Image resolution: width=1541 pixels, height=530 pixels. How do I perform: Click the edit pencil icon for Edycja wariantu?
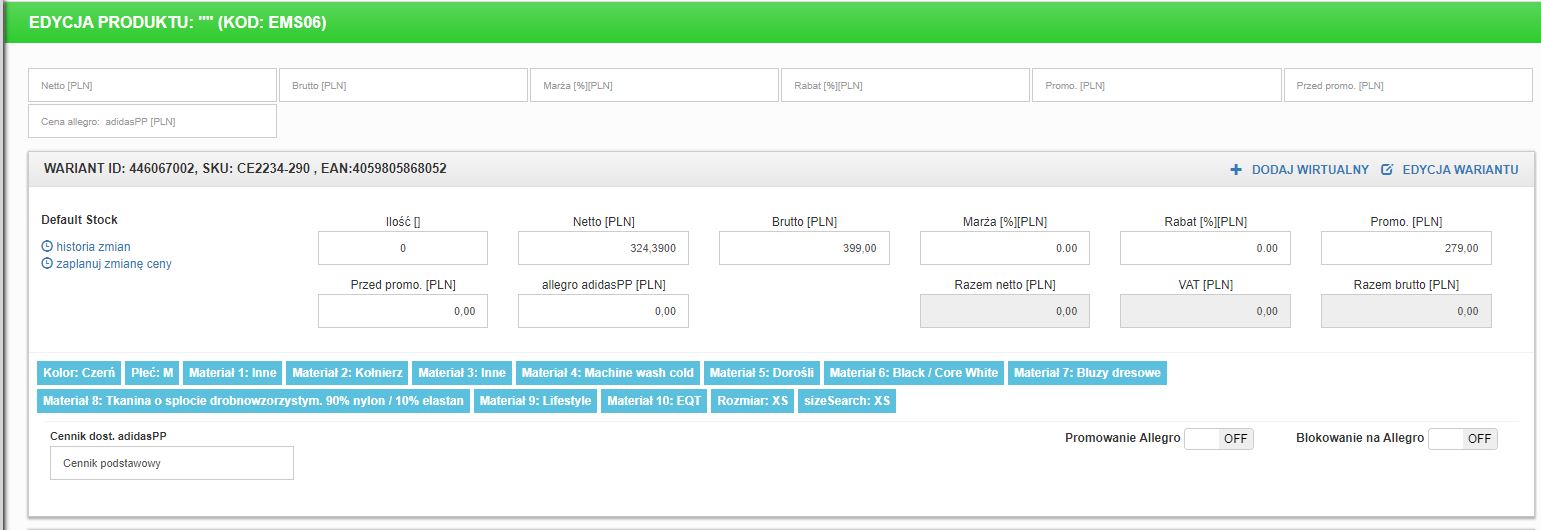1387,170
